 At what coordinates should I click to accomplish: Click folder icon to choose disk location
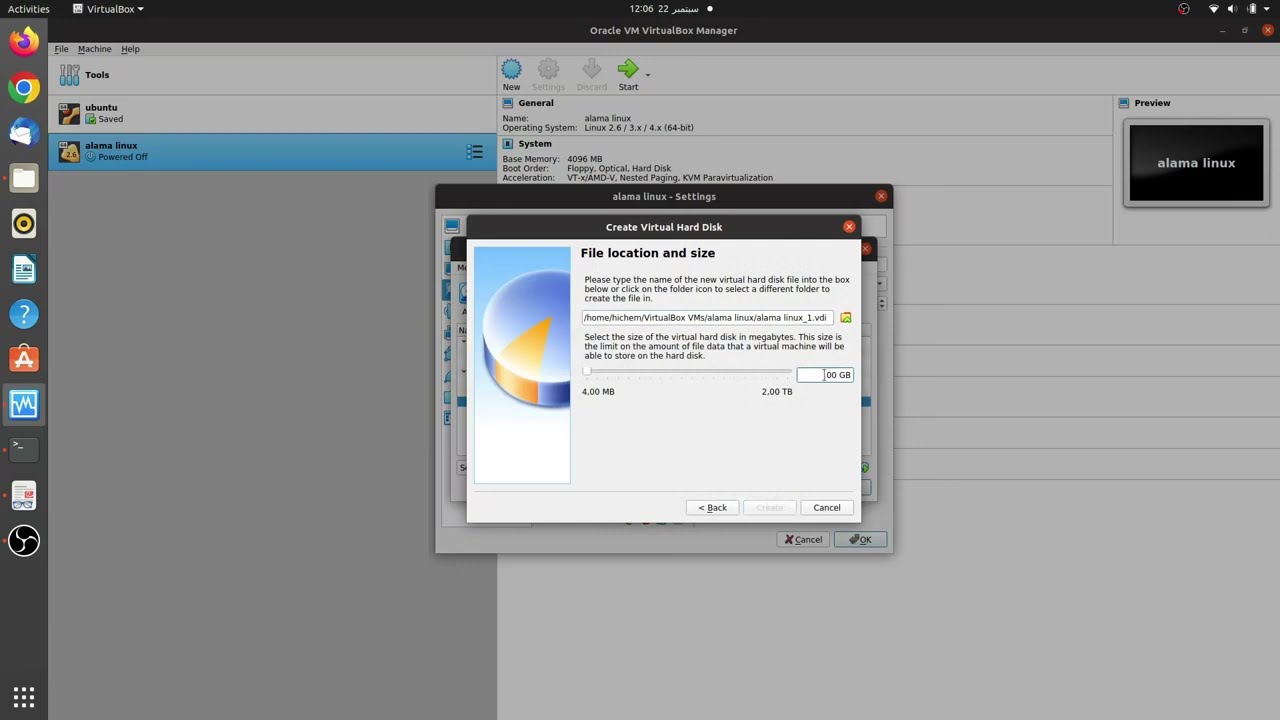pos(846,318)
